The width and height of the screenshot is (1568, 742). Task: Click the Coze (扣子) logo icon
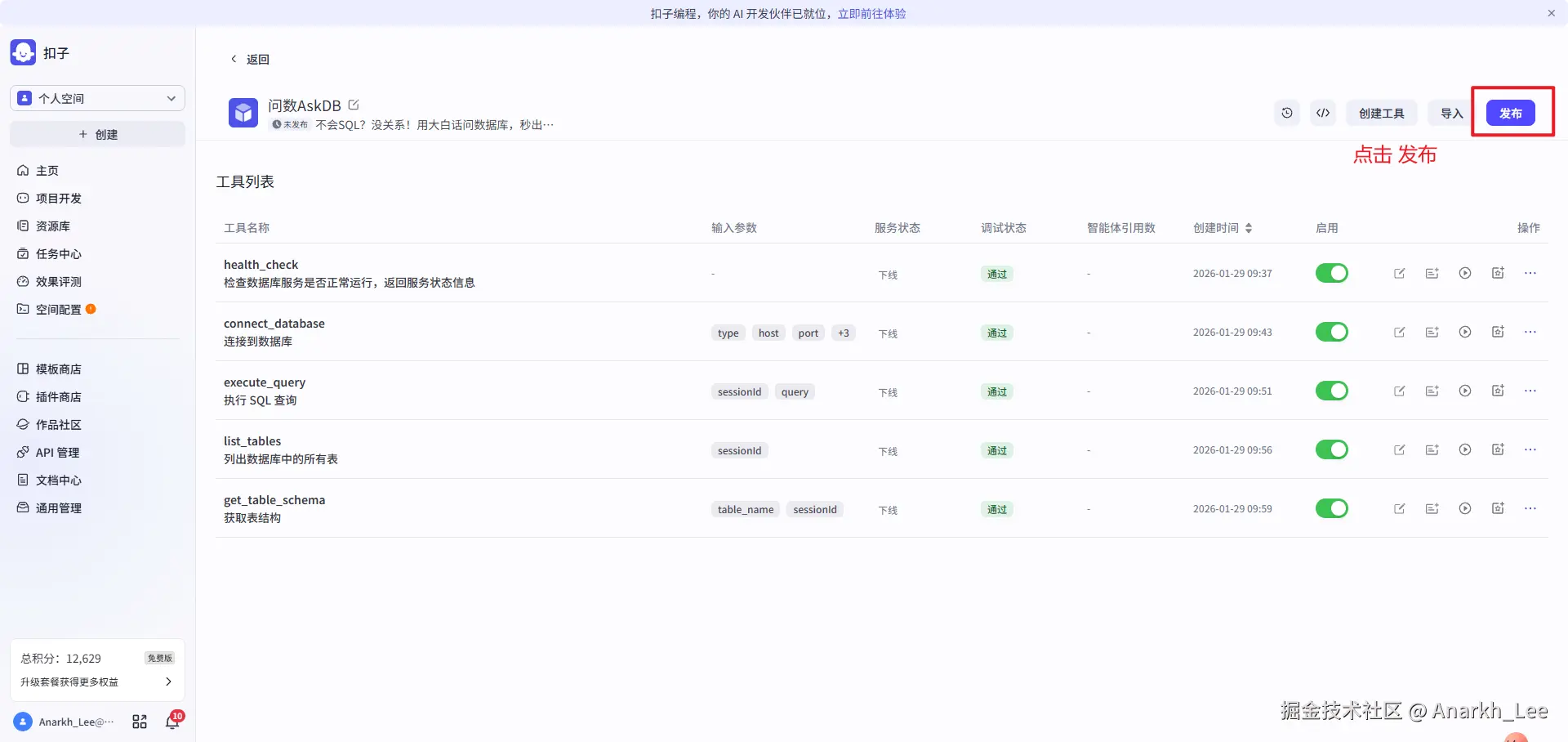click(23, 52)
